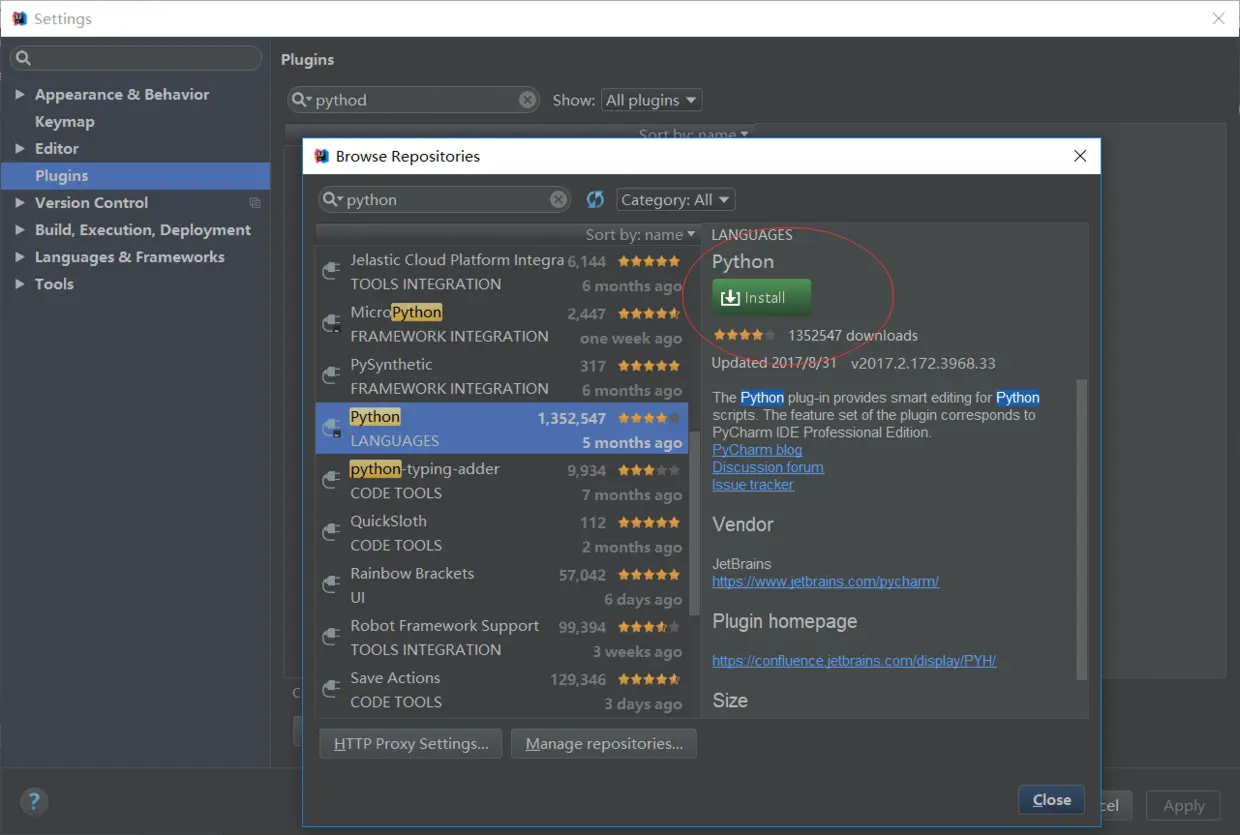Click the Settings window app icon
The height and width of the screenshot is (835, 1240).
pos(18,19)
